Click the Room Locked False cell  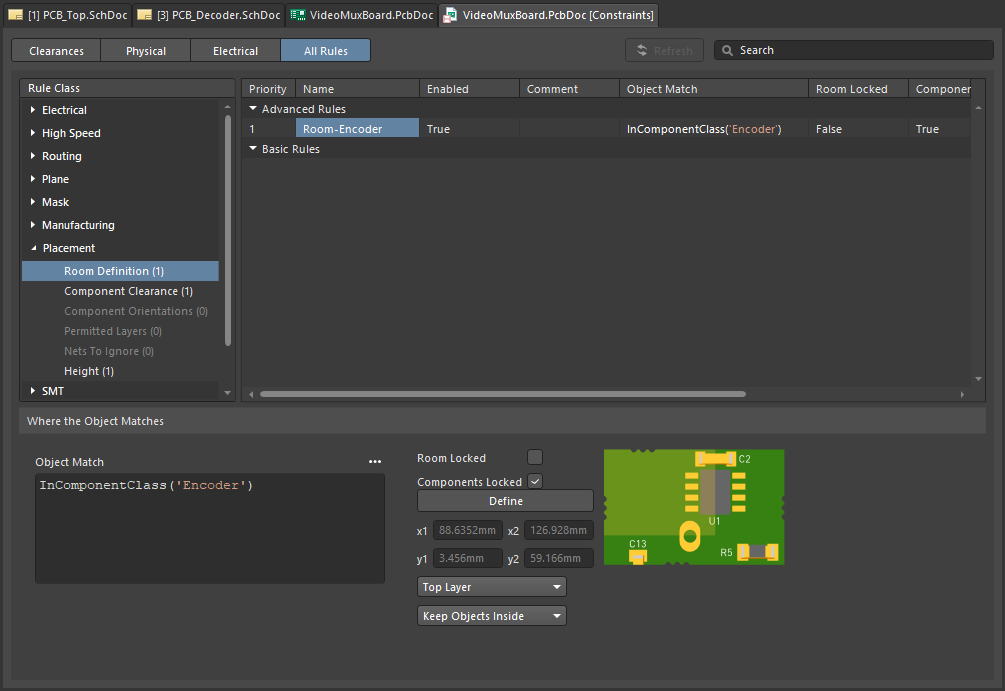(x=858, y=128)
